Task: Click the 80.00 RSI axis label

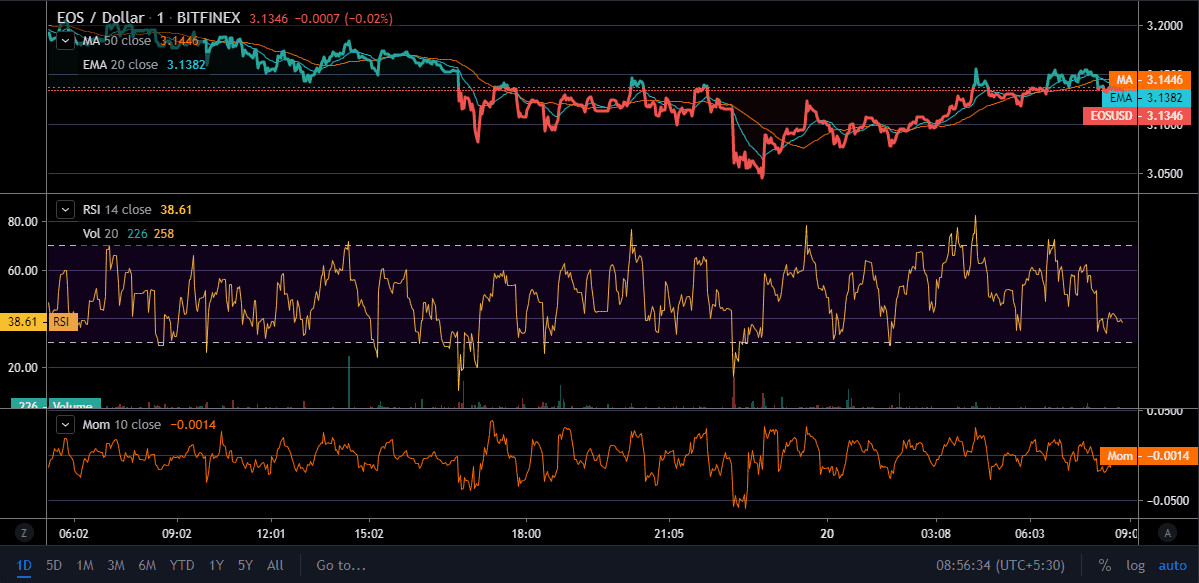Action: tap(24, 221)
